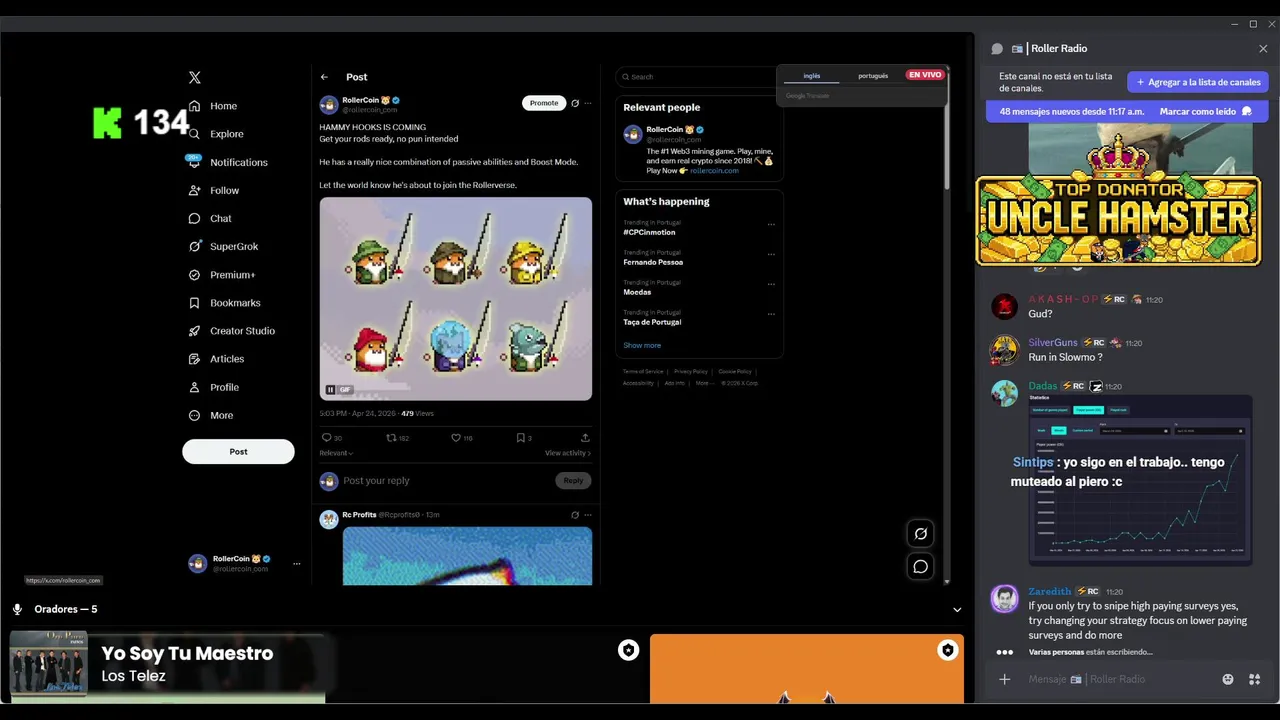1280x720 pixels.
Task: Collapse the Oradores speakers panel chevron
Action: coord(957,610)
